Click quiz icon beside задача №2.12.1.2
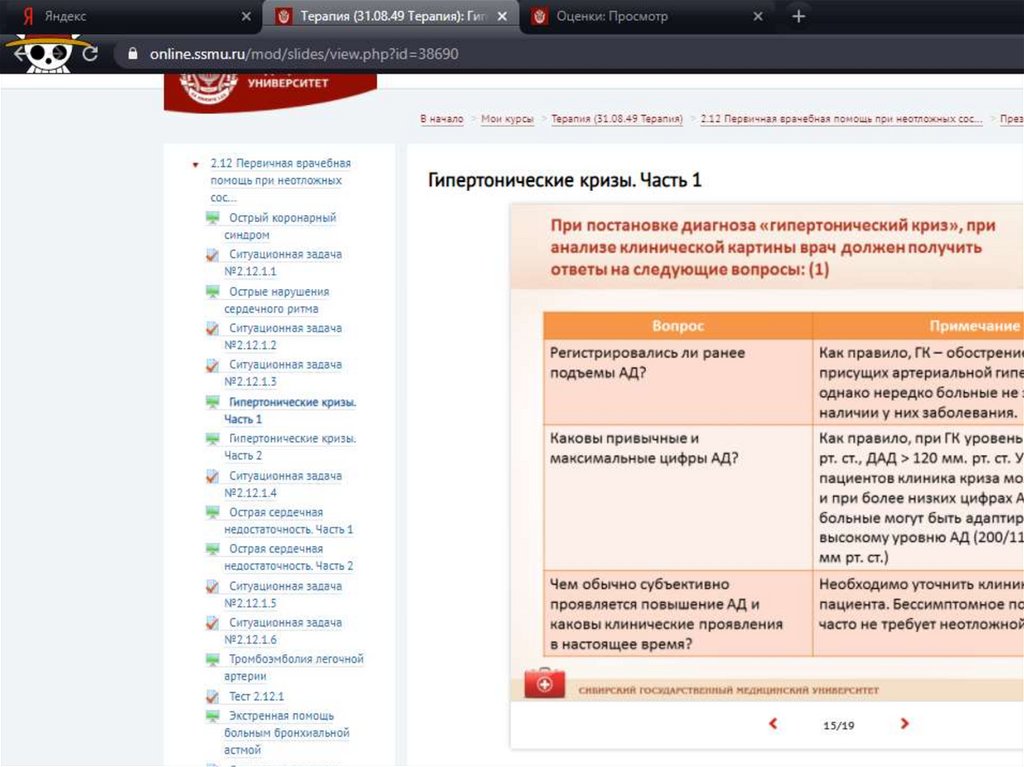This screenshot has height=767, width=1024. [x=212, y=329]
